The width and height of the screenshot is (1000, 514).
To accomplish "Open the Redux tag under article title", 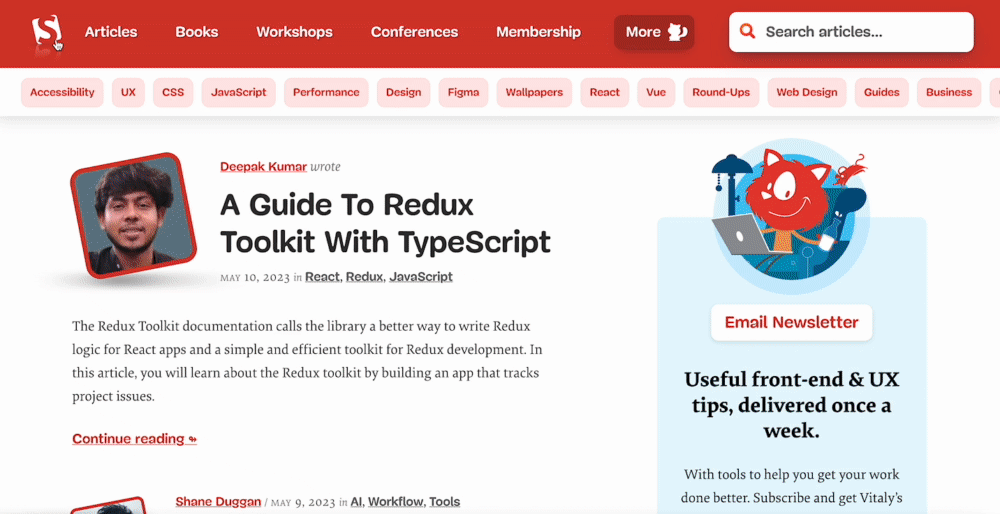I will pyautogui.click(x=364, y=277).
